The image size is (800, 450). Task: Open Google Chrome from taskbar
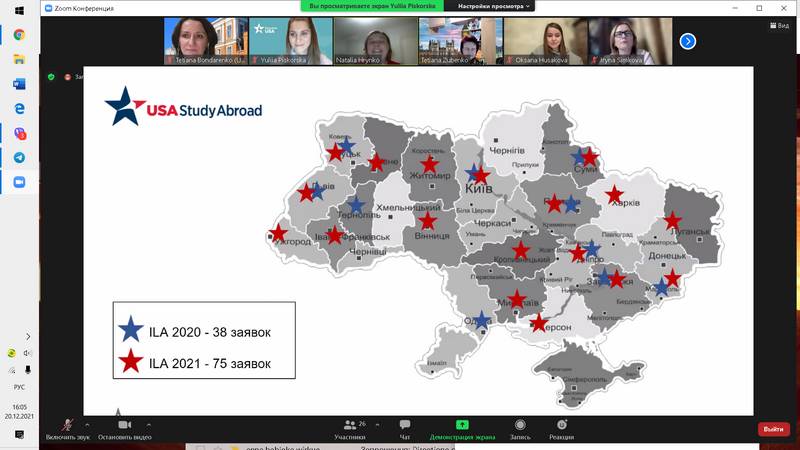point(19,35)
